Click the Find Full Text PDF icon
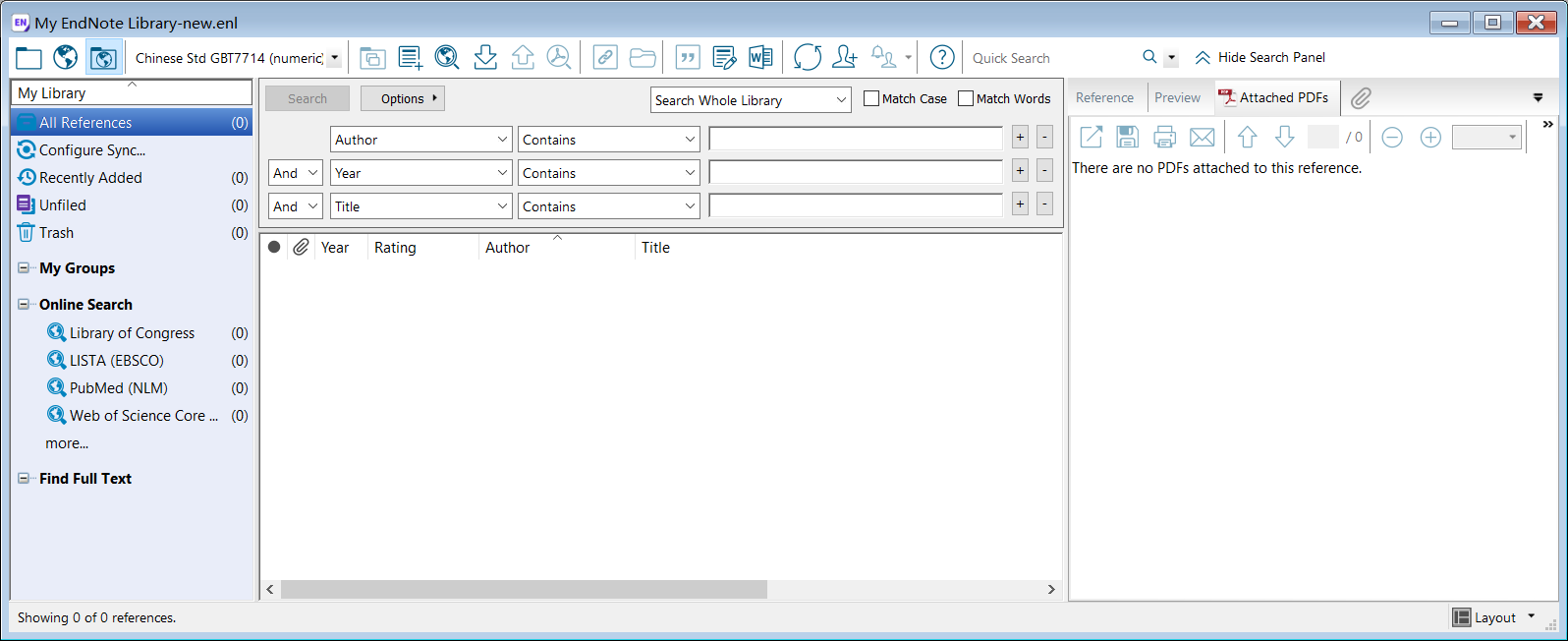This screenshot has height=641, width=1568. click(559, 57)
